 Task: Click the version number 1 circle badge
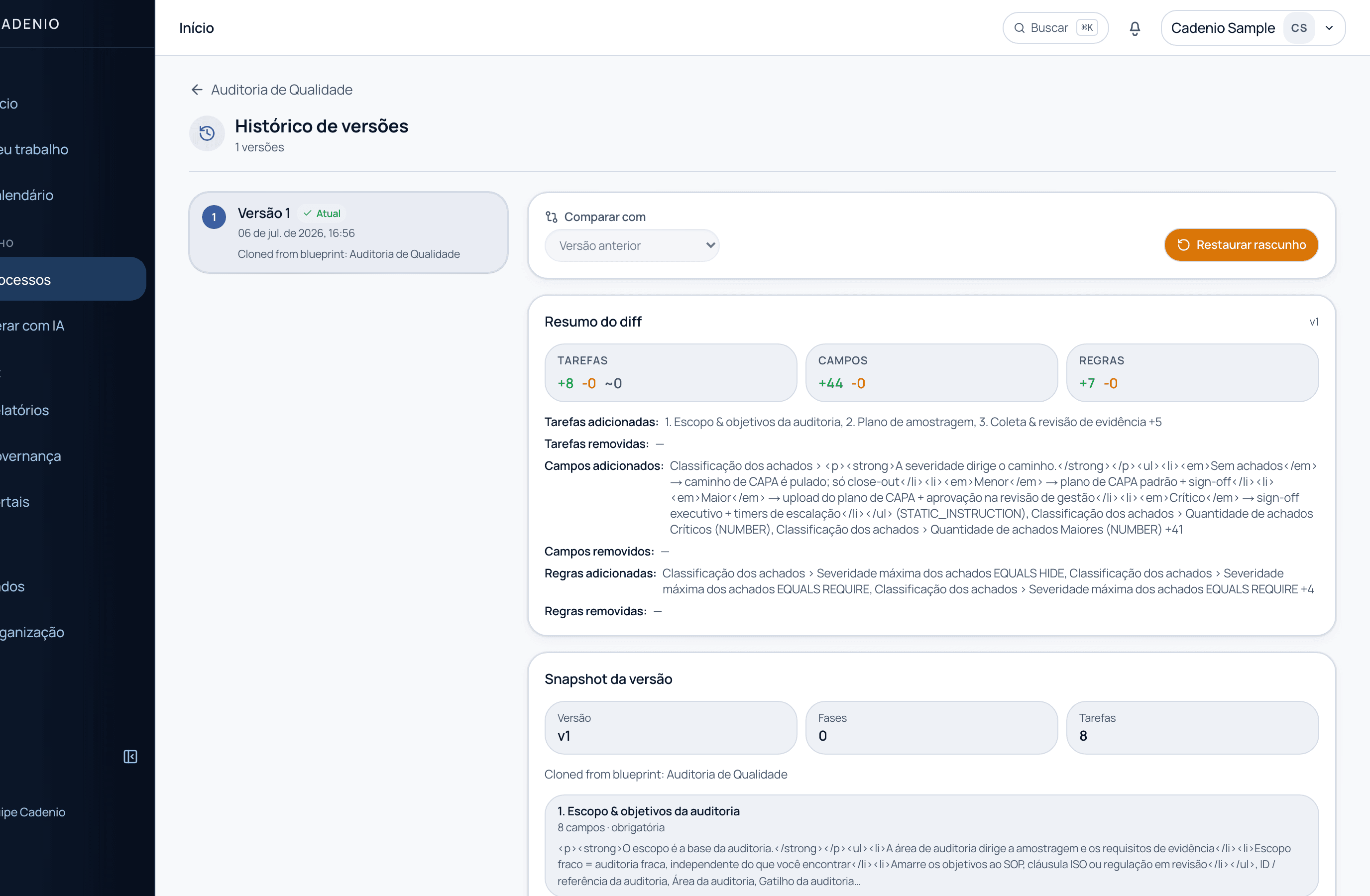coord(214,217)
